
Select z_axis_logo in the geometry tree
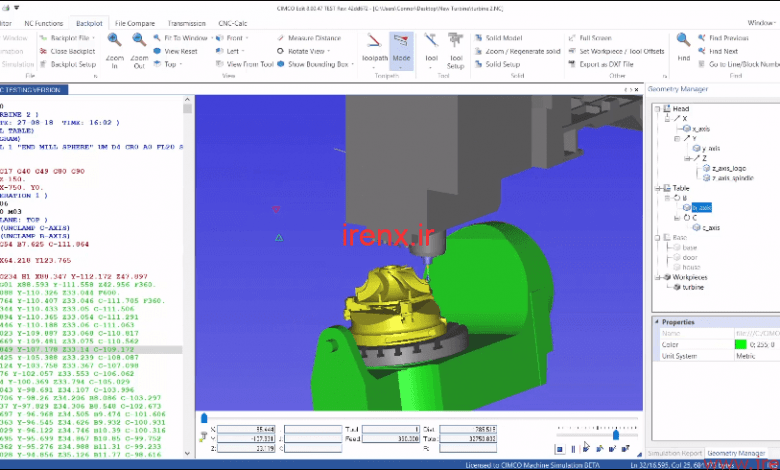coord(729,168)
